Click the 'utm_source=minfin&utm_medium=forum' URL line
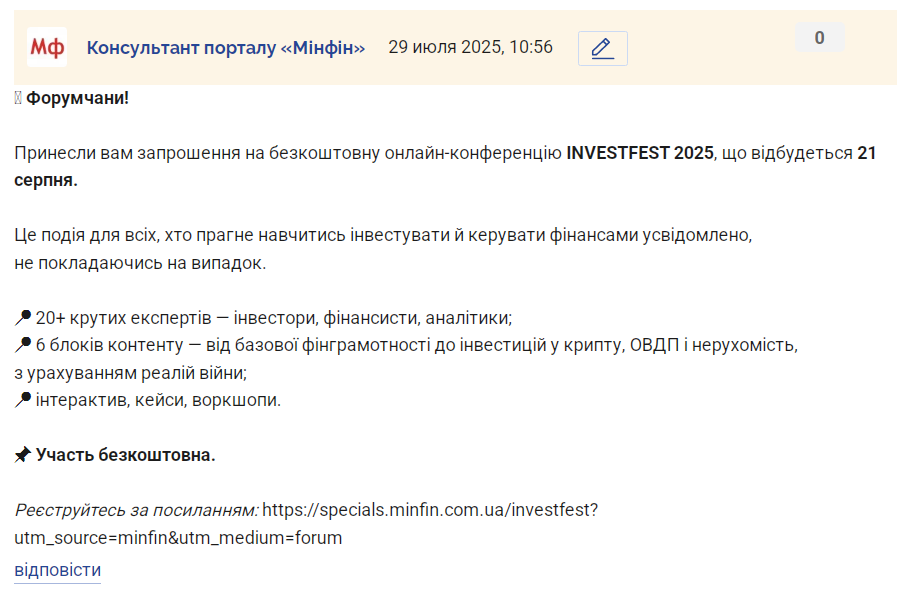This screenshot has height=599, width=910. tap(178, 538)
